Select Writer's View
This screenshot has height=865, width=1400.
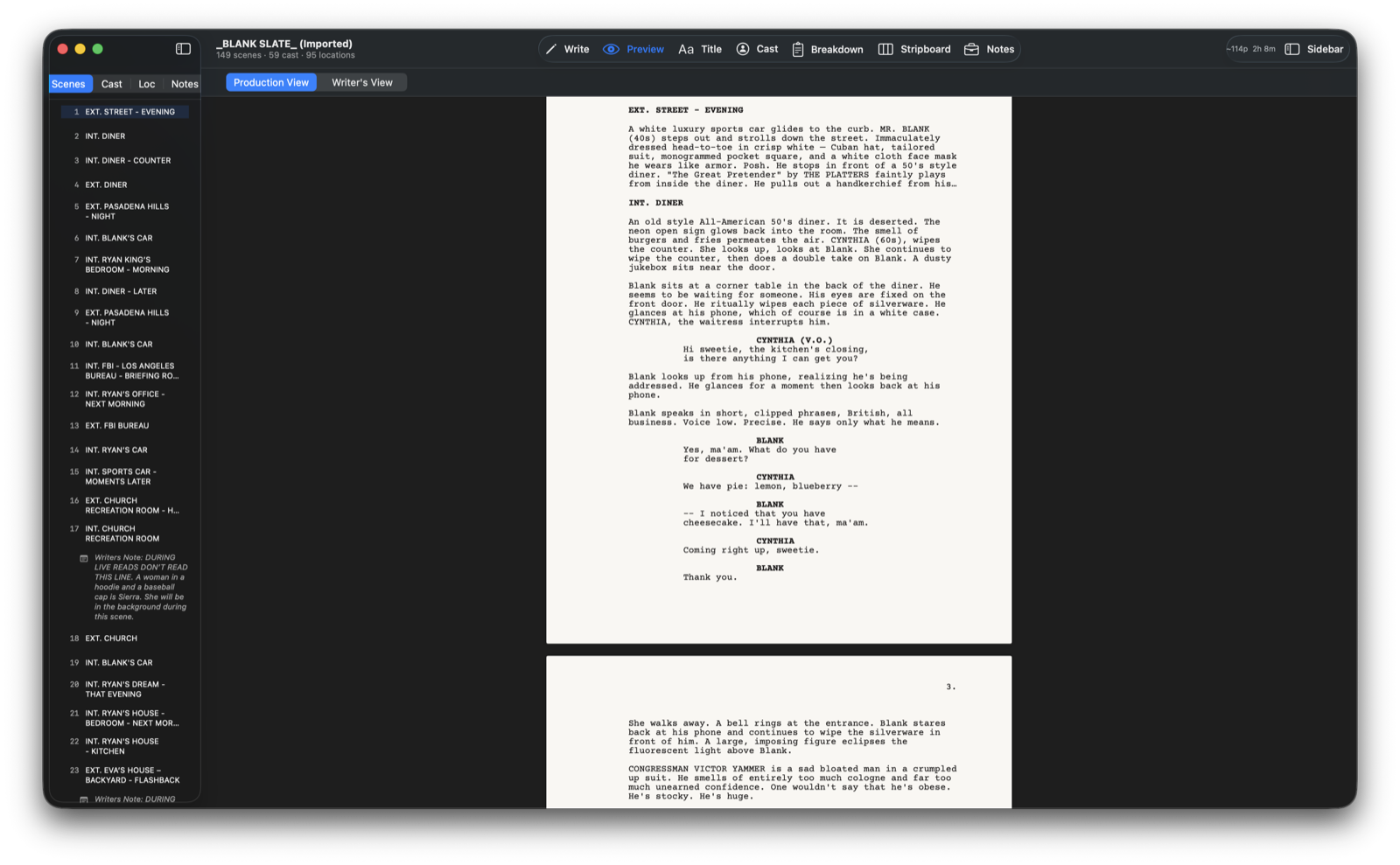click(362, 82)
